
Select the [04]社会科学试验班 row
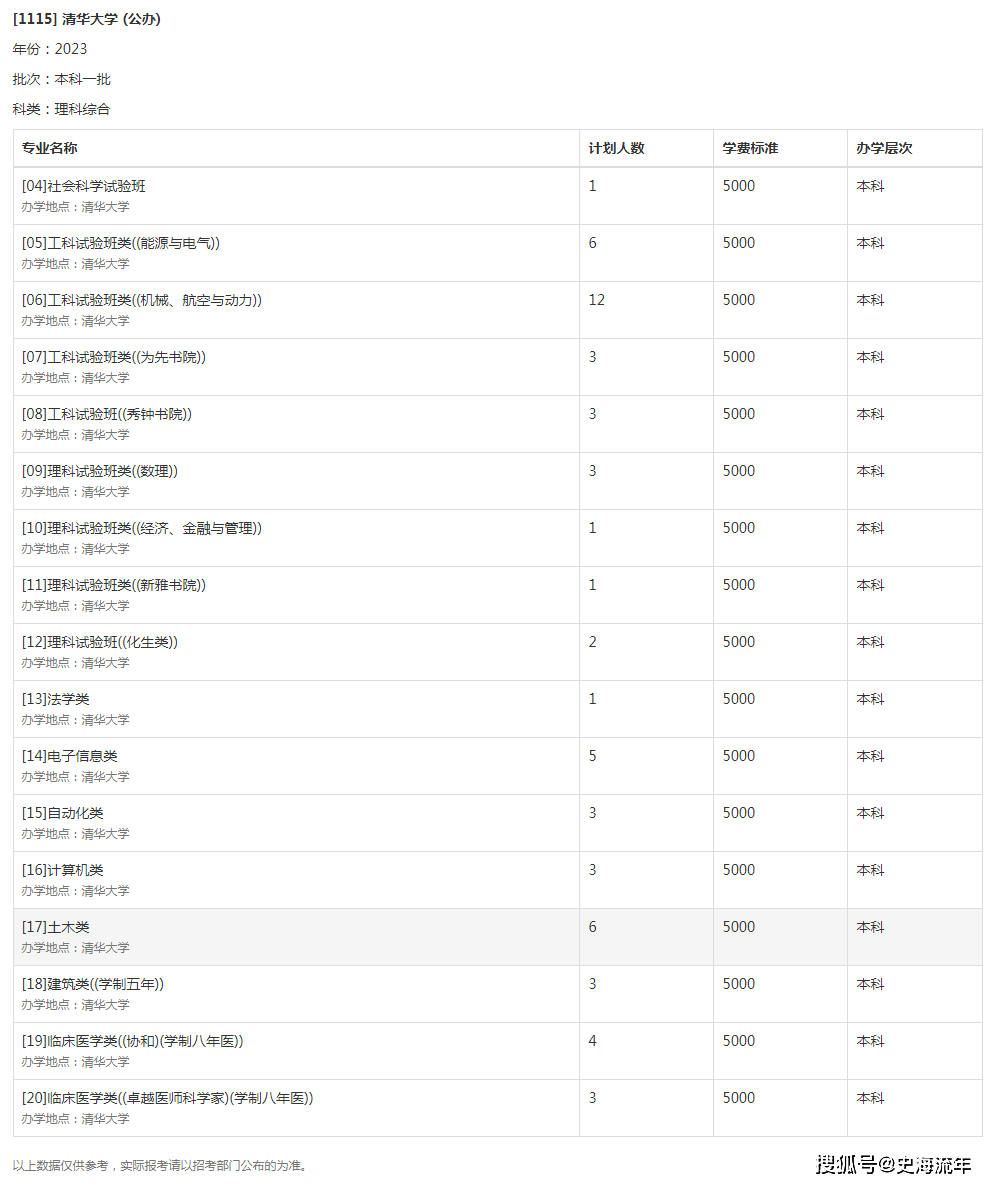[x=497, y=196]
